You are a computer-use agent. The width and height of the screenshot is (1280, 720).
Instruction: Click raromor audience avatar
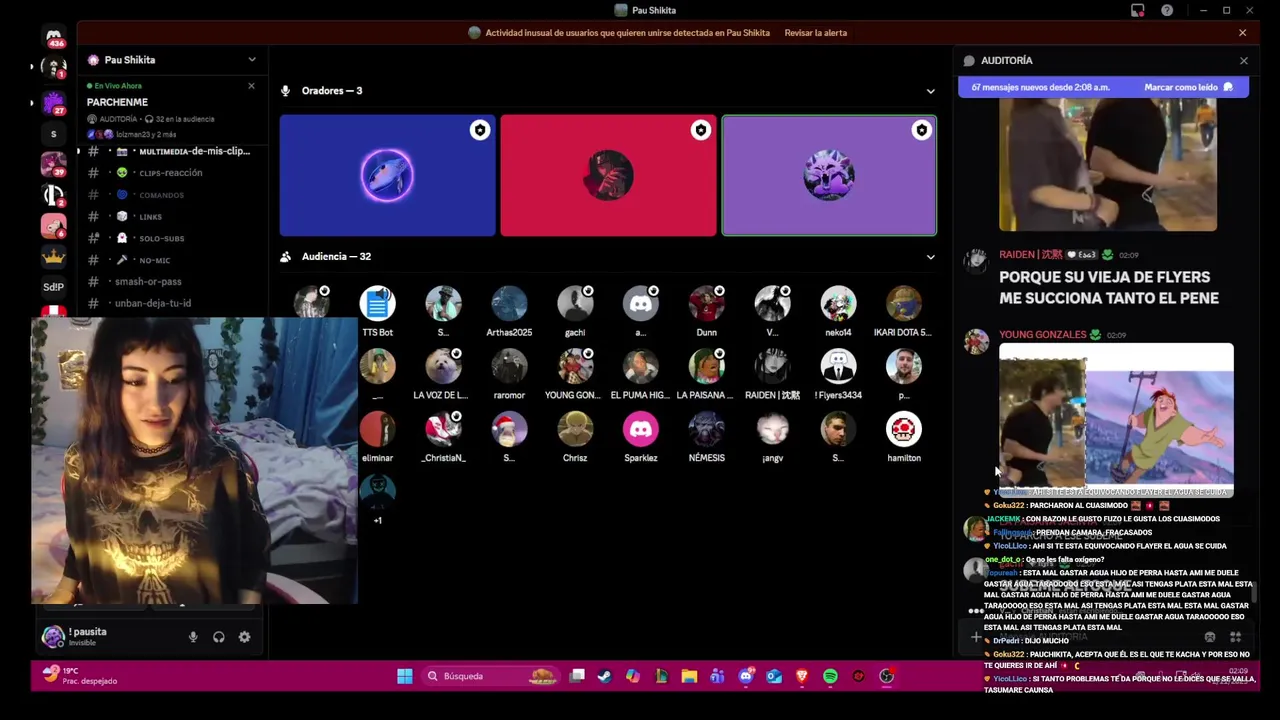[x=509, y=367]
